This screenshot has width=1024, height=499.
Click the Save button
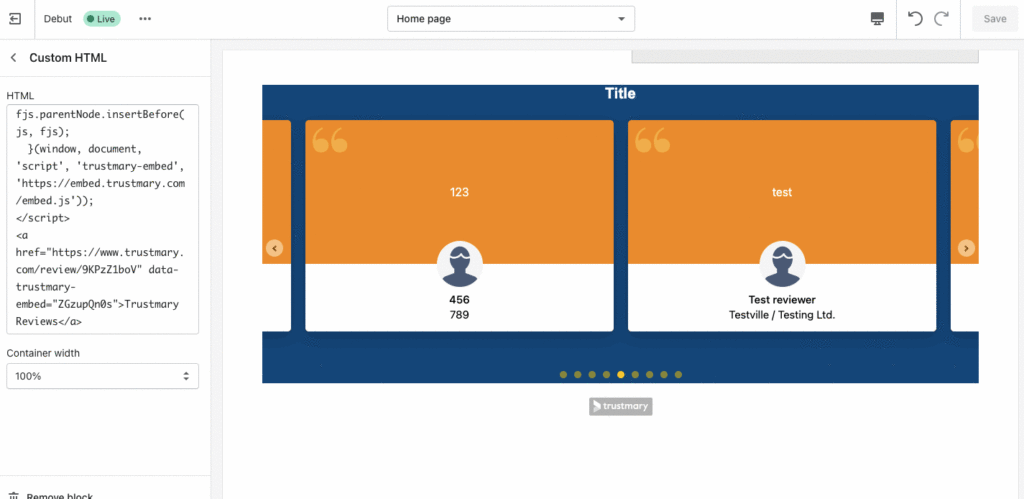[x=995, y=19]
